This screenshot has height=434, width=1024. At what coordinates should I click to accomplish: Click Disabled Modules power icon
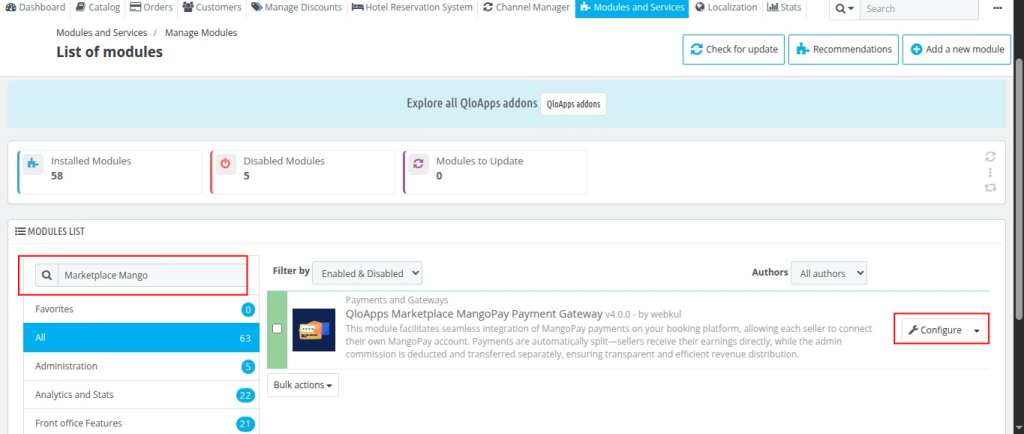click(225, 164)
